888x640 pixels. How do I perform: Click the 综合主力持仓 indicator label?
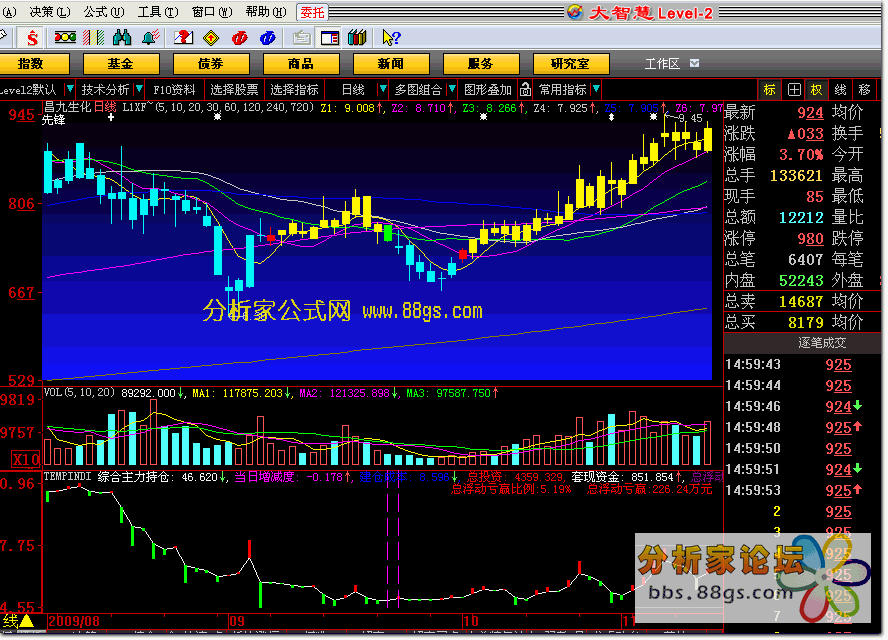click(134, 477)
